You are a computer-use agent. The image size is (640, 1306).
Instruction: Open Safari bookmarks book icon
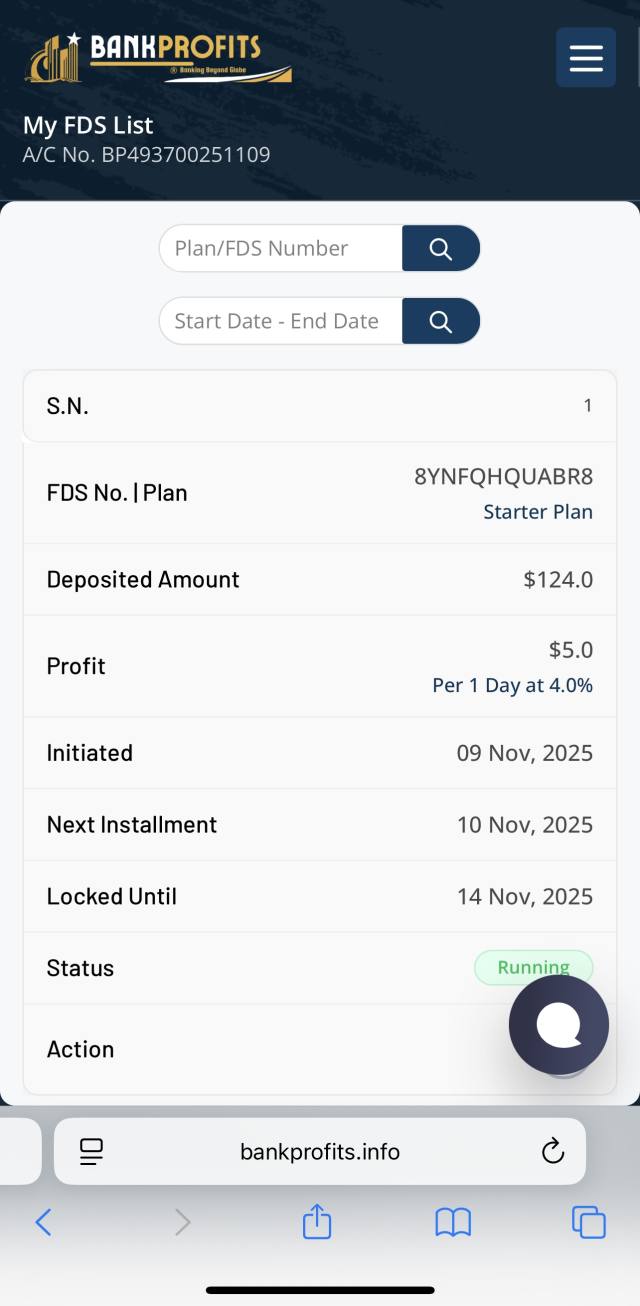(453, 1222)
